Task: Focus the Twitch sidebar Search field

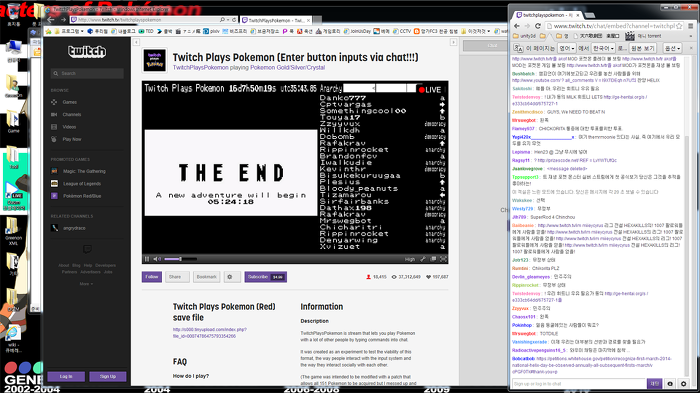Action: [x=87, y=73]
